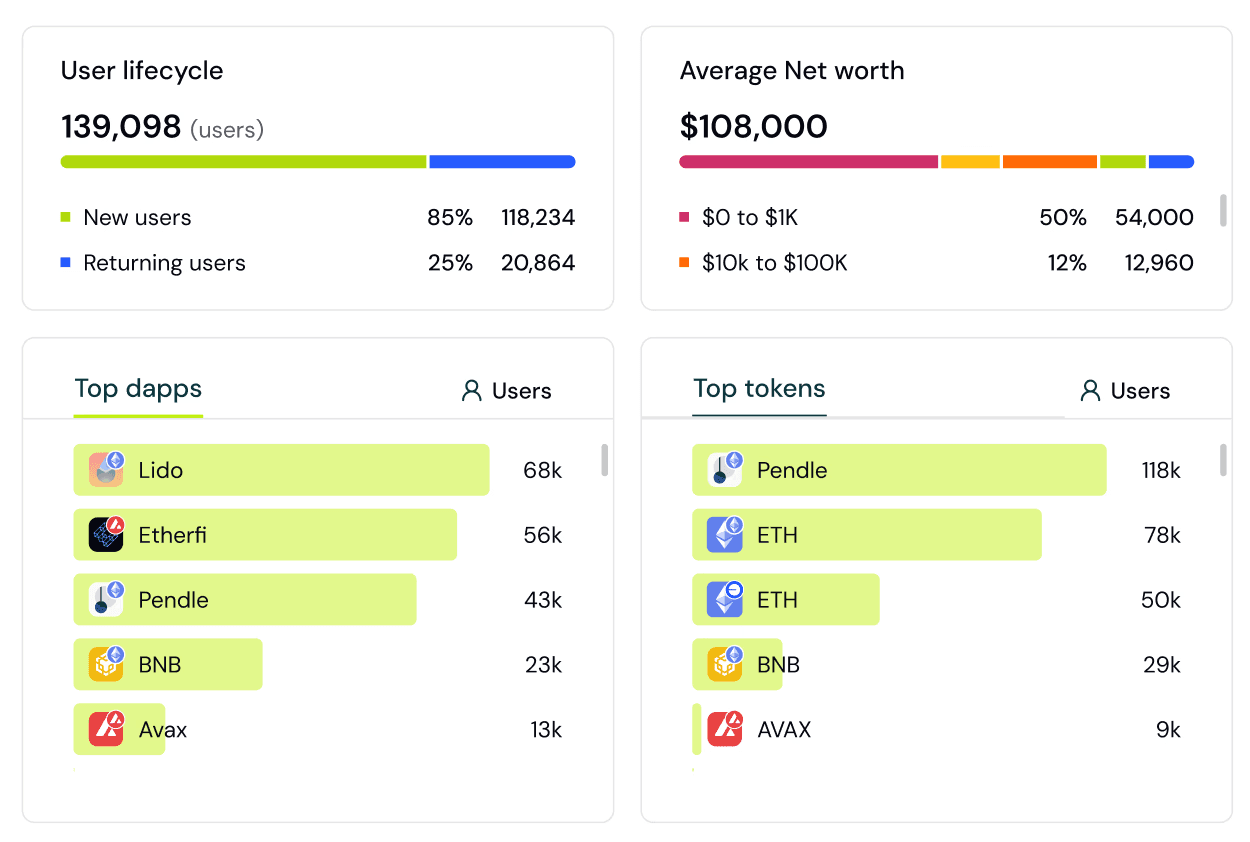Click the AVAX icon in Top tokens
Image resolution: width=1250 pixels, height=842 pixels.
725,729
